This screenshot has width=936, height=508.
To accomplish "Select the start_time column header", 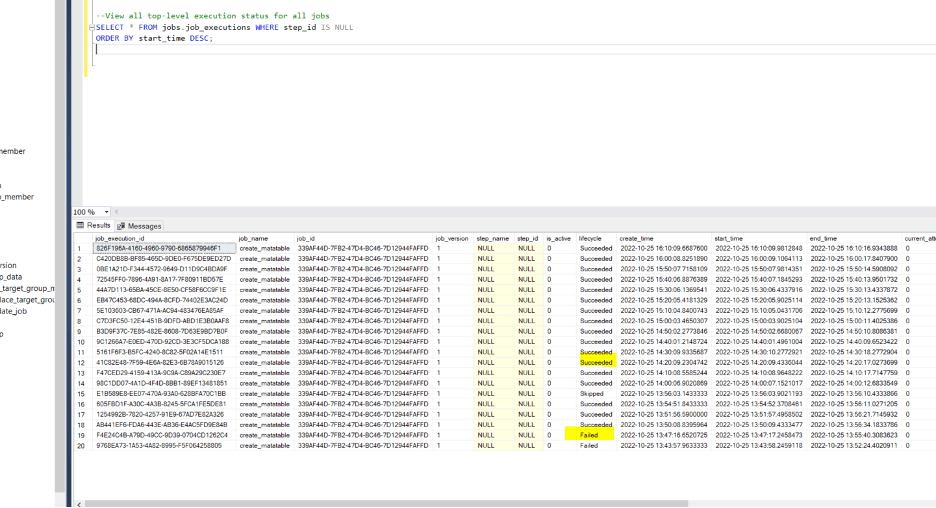I will [x=728, y=238].
